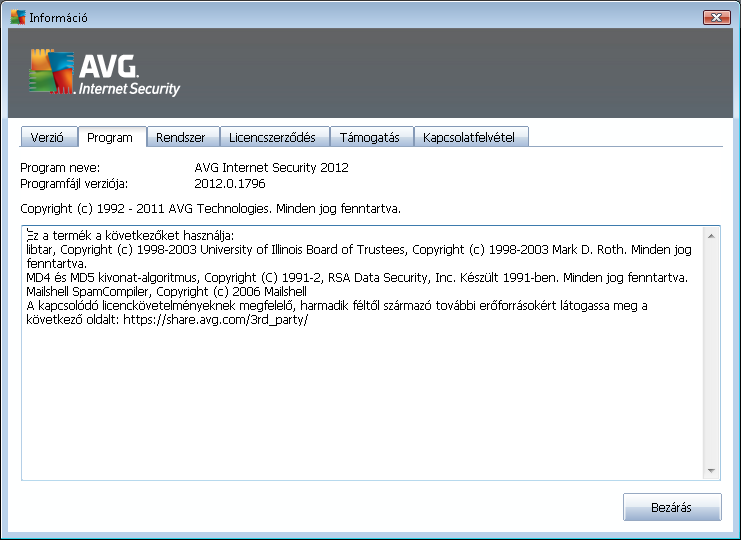Open the Rendszer tab

pyautogui.click(x=183, y=137)
